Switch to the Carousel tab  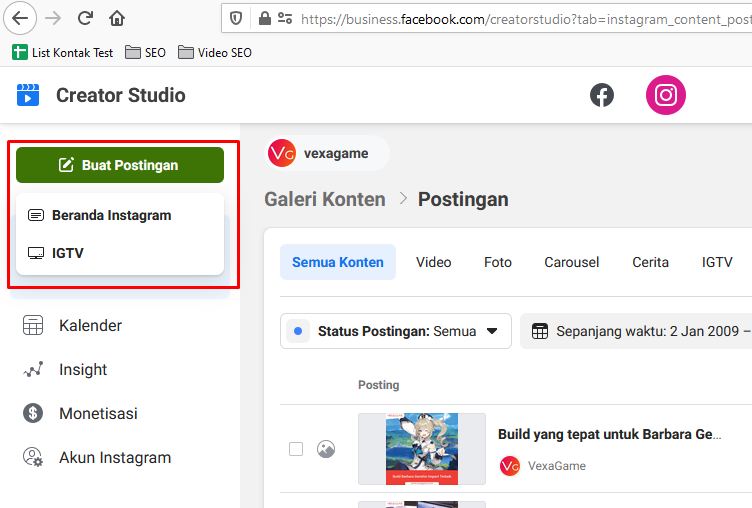click(571, 262)
